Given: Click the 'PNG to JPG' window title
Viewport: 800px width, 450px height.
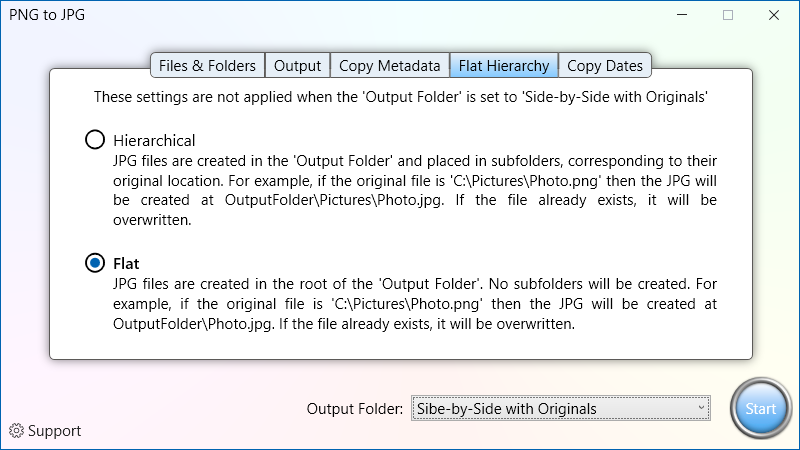Looking at the screenshot, I should [x=47, y=15].
